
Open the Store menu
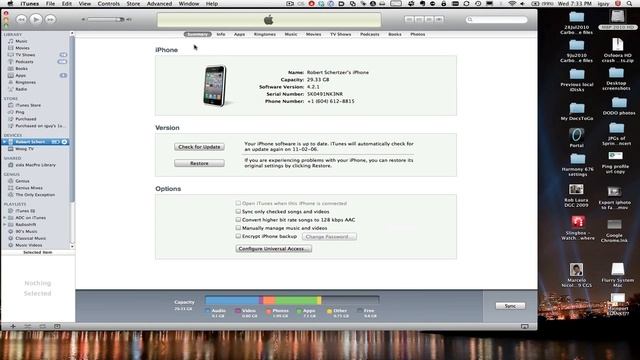(x=133, y=4)
